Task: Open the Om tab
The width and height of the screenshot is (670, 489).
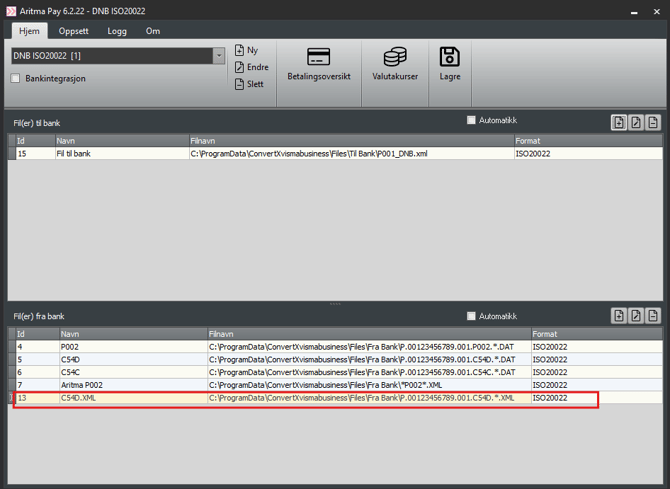Action: 153,31
